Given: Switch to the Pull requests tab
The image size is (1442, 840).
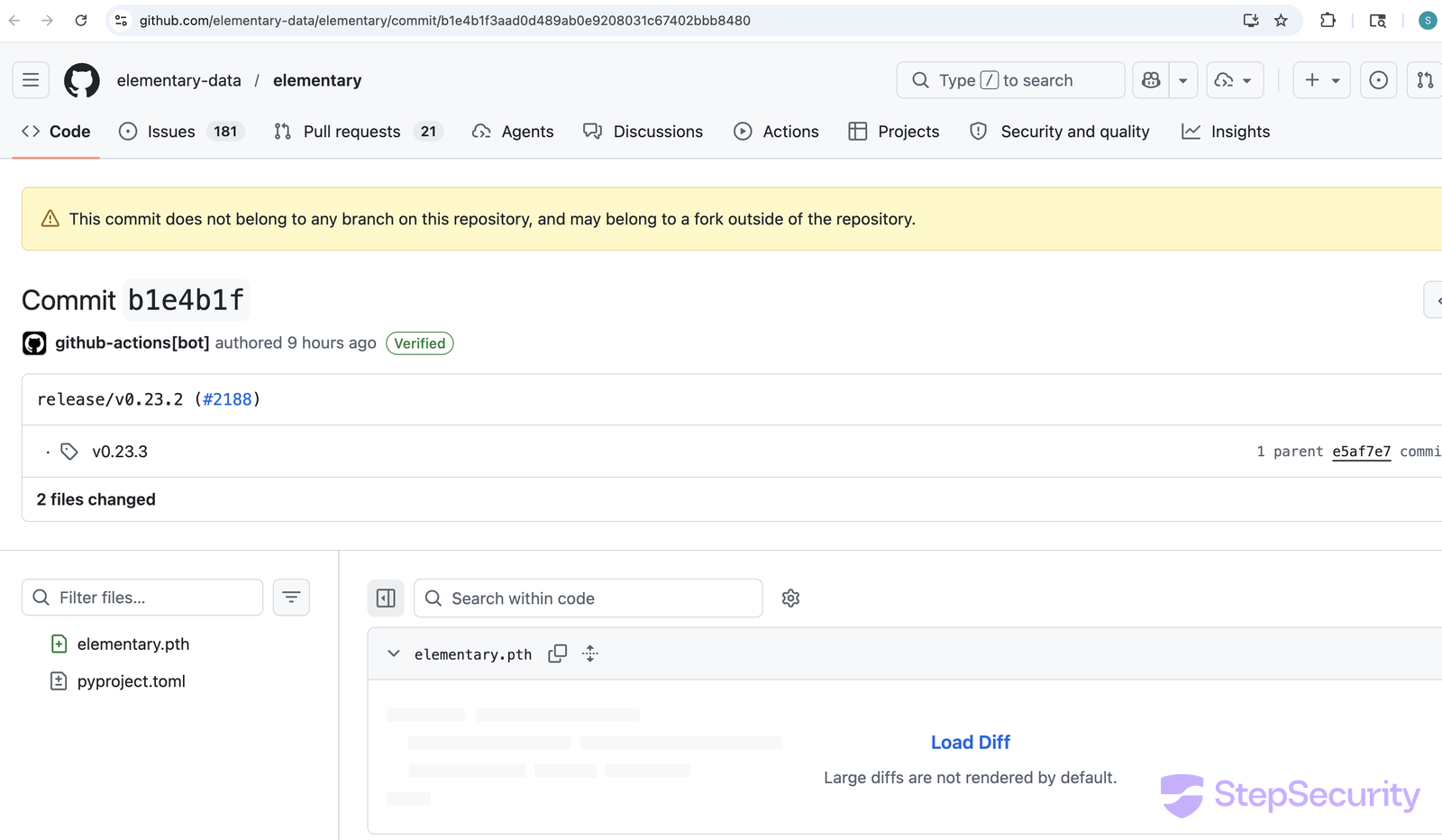Looking at the screenshot, I should coord(358,132).
